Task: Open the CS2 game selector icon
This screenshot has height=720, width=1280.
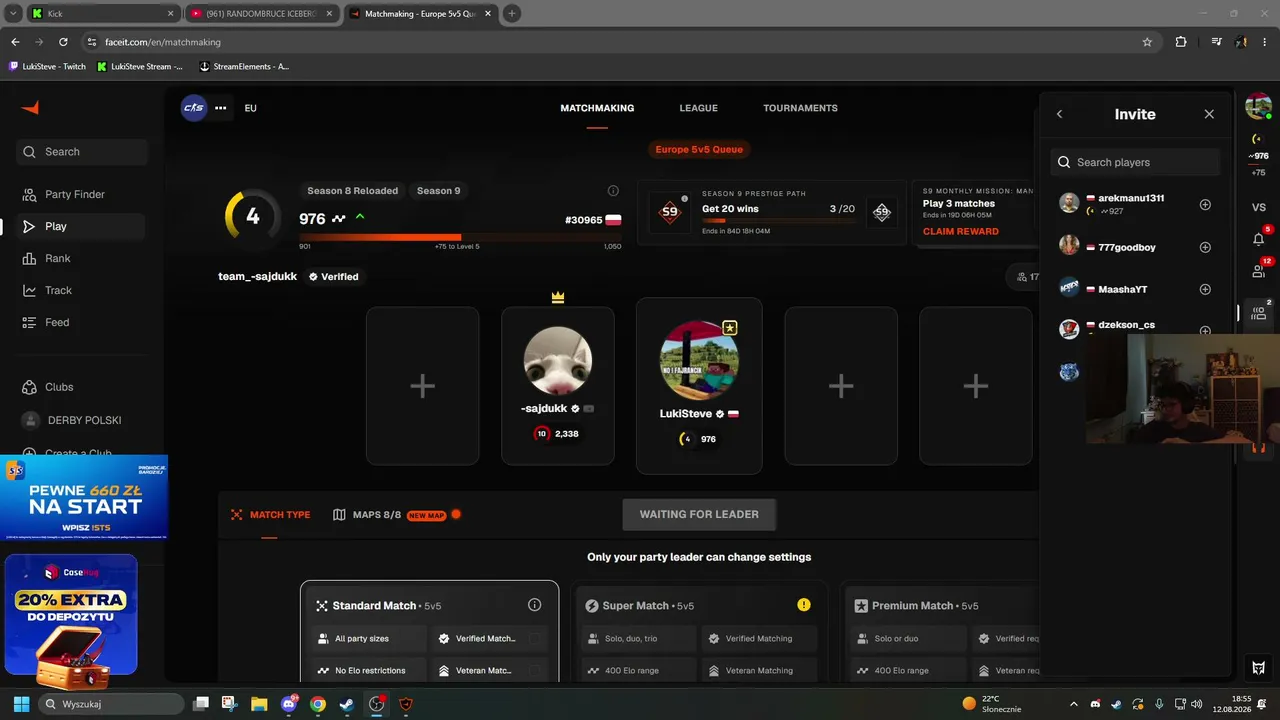Action: pos(193,108)
